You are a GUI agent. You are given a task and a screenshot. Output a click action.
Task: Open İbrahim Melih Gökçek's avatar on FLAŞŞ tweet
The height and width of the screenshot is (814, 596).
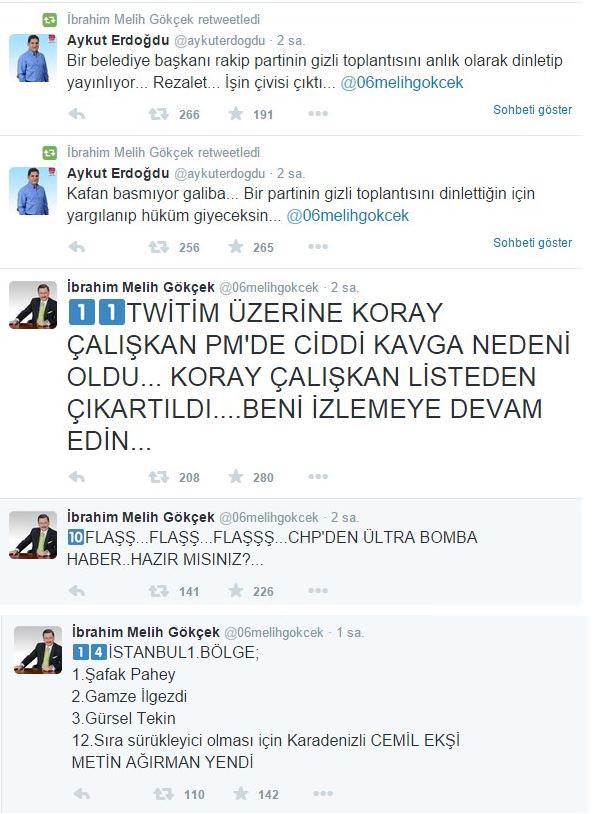click(33, 535)
